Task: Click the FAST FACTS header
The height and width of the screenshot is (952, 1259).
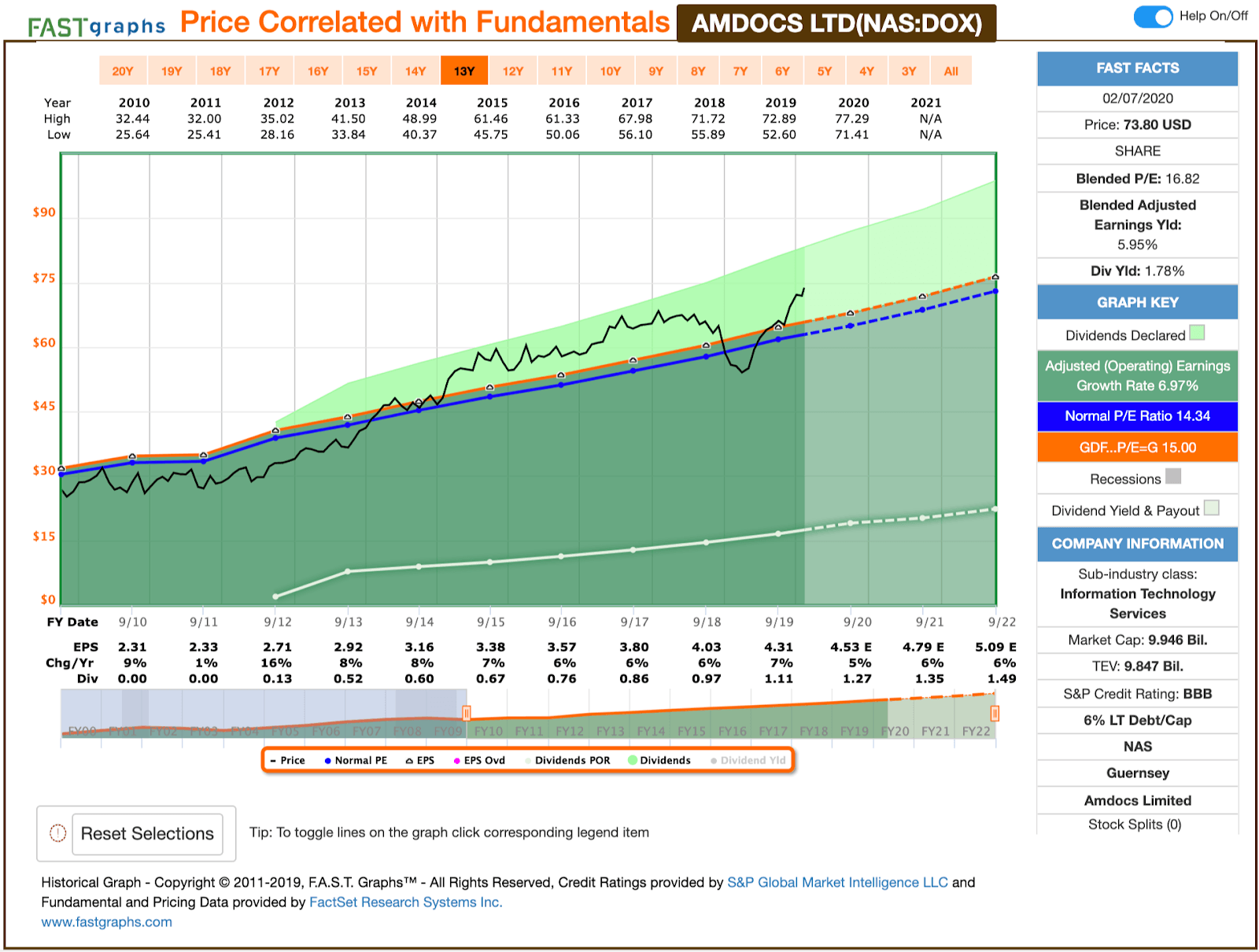Action: coord(1137,68)
